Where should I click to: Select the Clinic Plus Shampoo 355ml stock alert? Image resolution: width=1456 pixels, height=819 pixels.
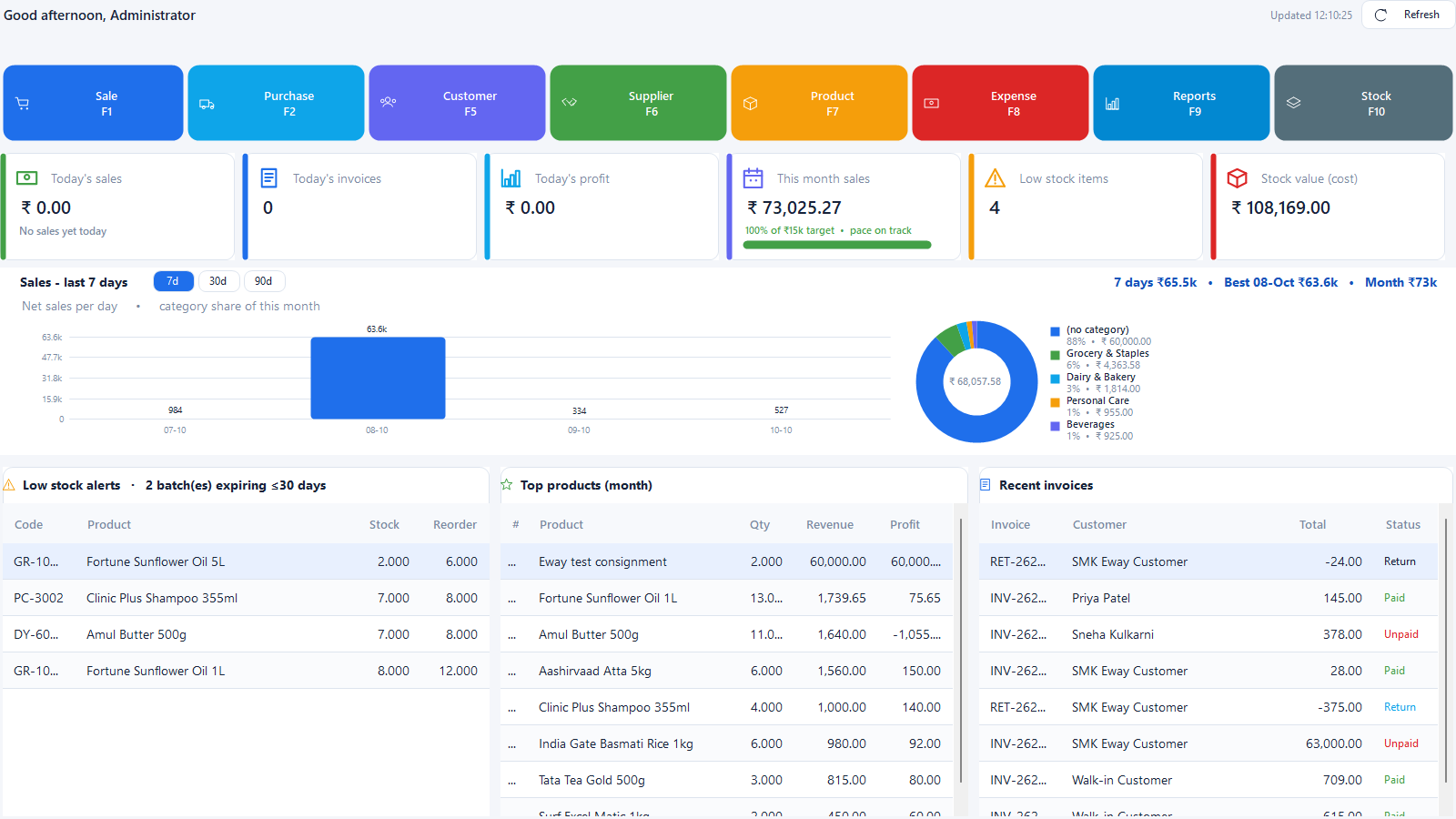(x=246, y=598)
